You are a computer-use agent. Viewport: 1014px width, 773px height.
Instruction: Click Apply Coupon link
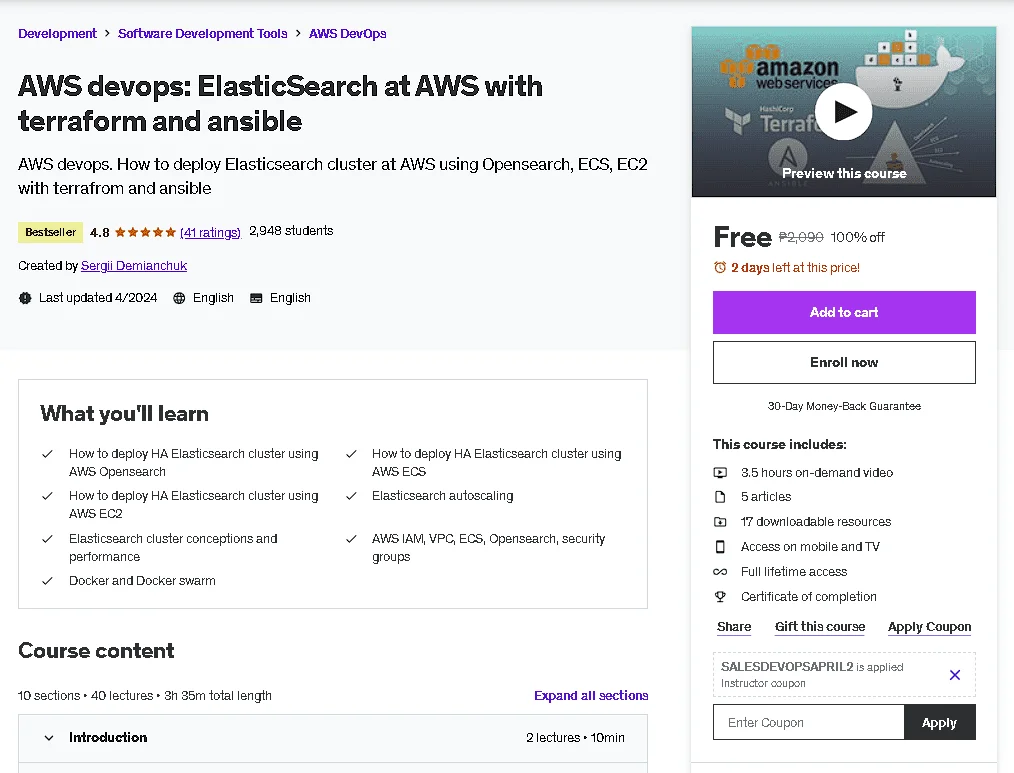pos(929,627)
